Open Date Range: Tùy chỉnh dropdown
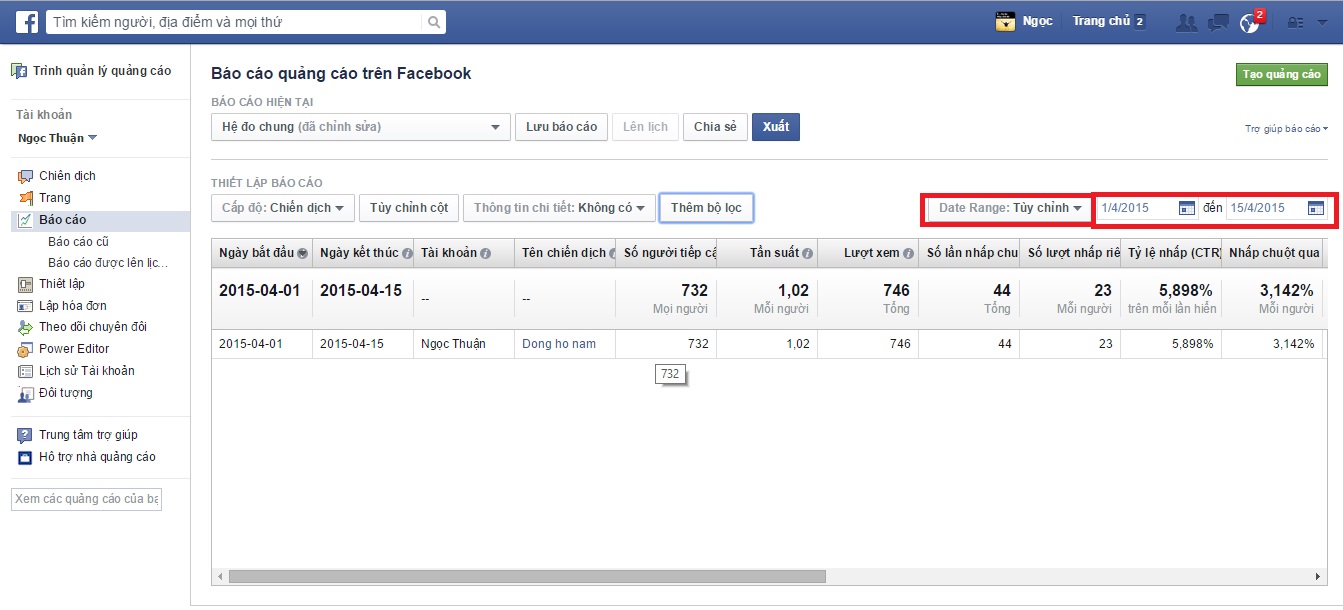This screenshot has width=1343, height=610. [1008, 208]
